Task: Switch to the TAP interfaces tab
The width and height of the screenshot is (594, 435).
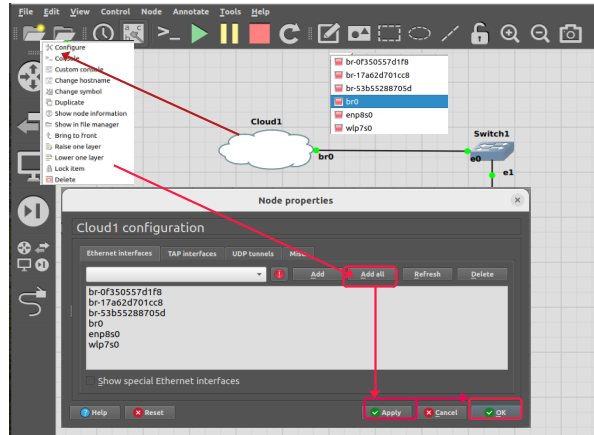Action: [192, 253]
